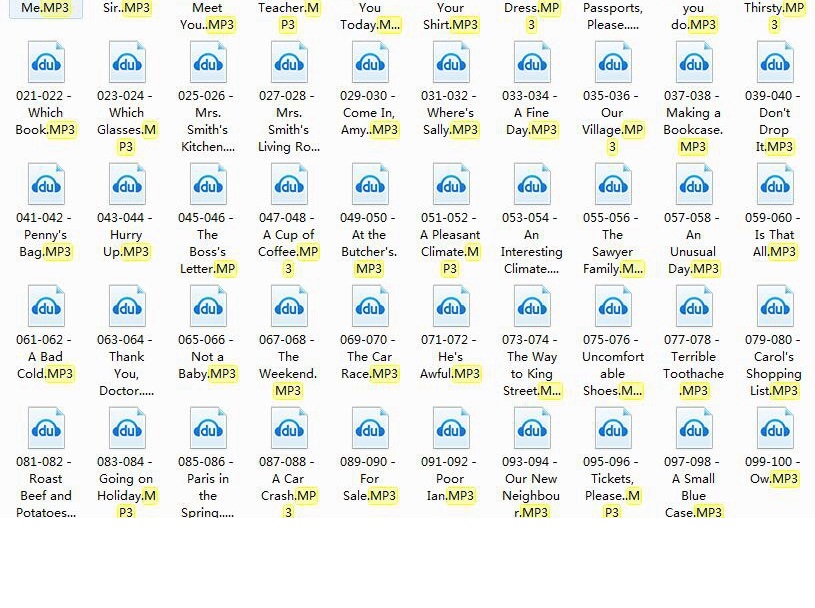The height and width of the screenshot is (608, 815).
Task: Click the '087-088 - A Car Crash' label
Action: (289, 487)
